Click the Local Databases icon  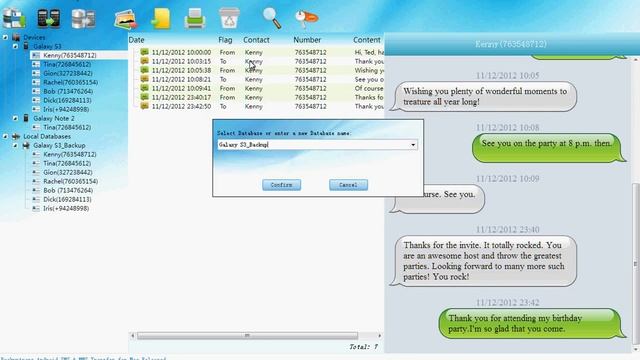tap(16, 136)
